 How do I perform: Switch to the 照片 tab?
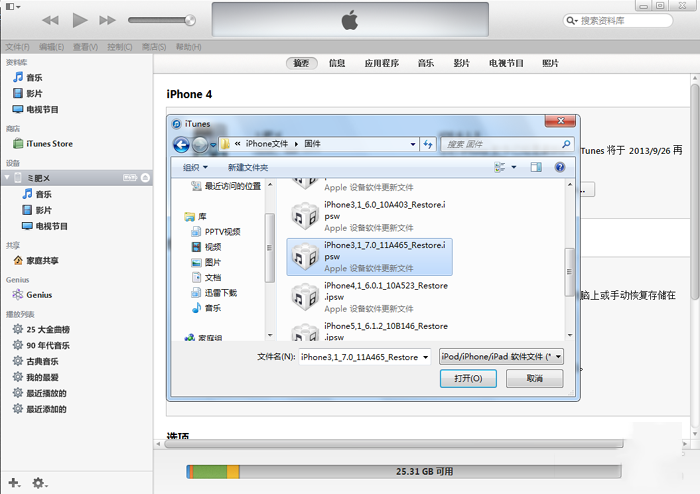[x=550, y=63]
